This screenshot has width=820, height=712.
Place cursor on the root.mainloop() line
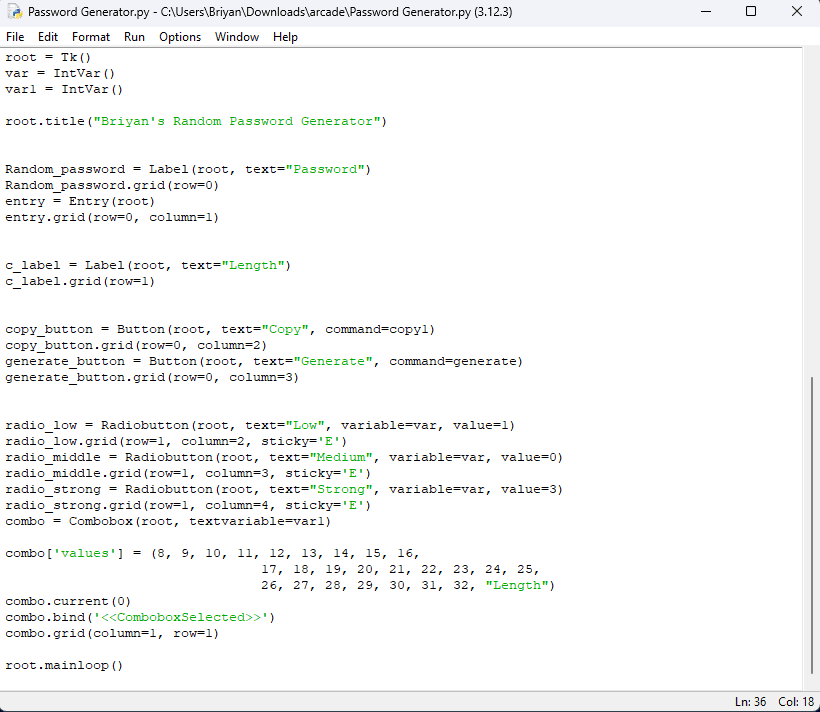click(64, 665)
